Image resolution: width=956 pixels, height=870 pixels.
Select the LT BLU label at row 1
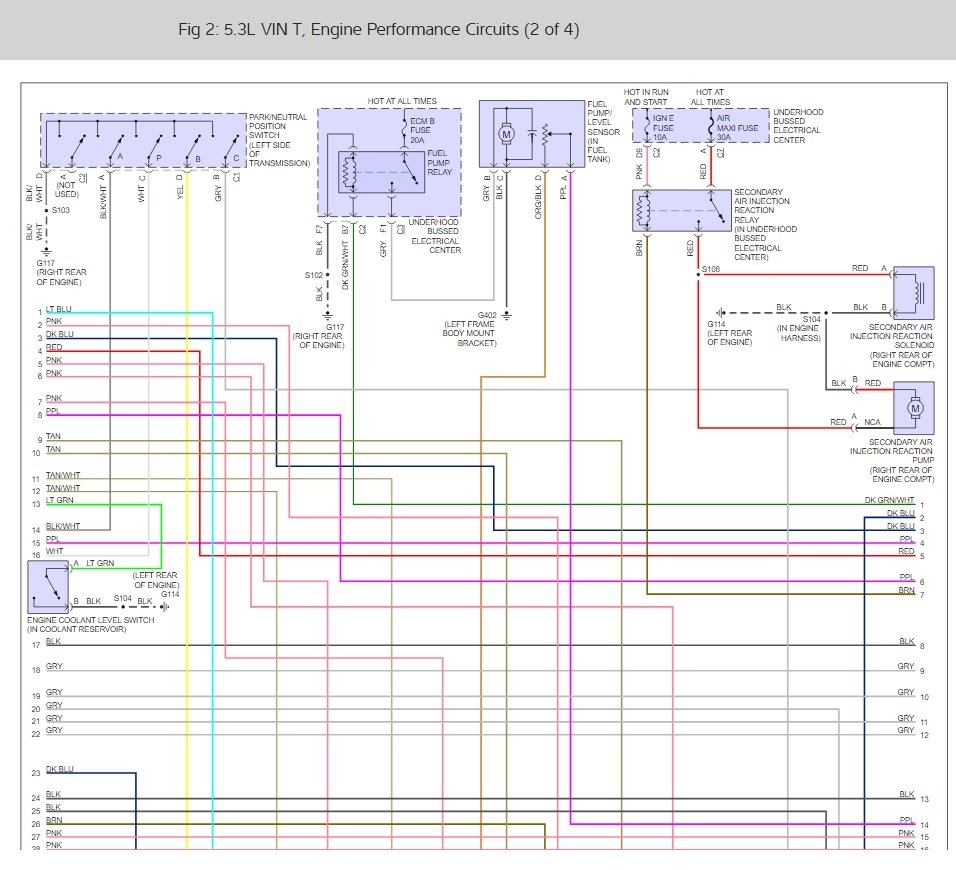click(59, 310)
